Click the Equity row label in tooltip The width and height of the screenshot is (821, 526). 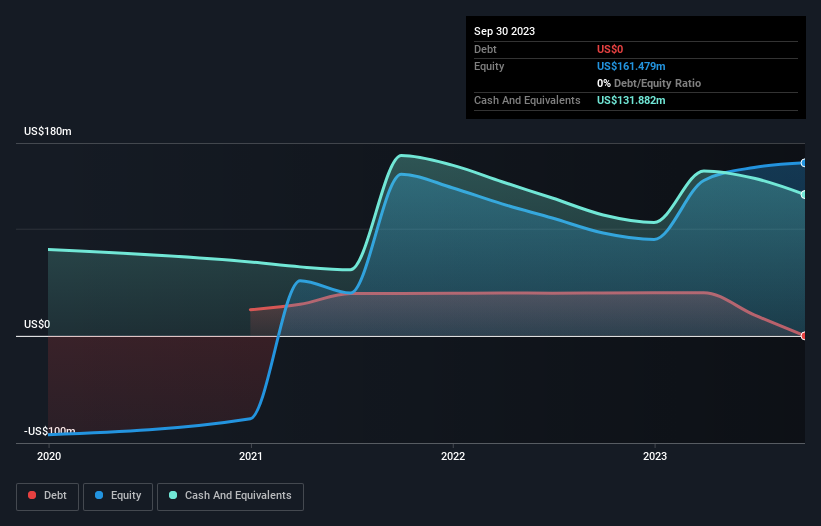(489, 66)
